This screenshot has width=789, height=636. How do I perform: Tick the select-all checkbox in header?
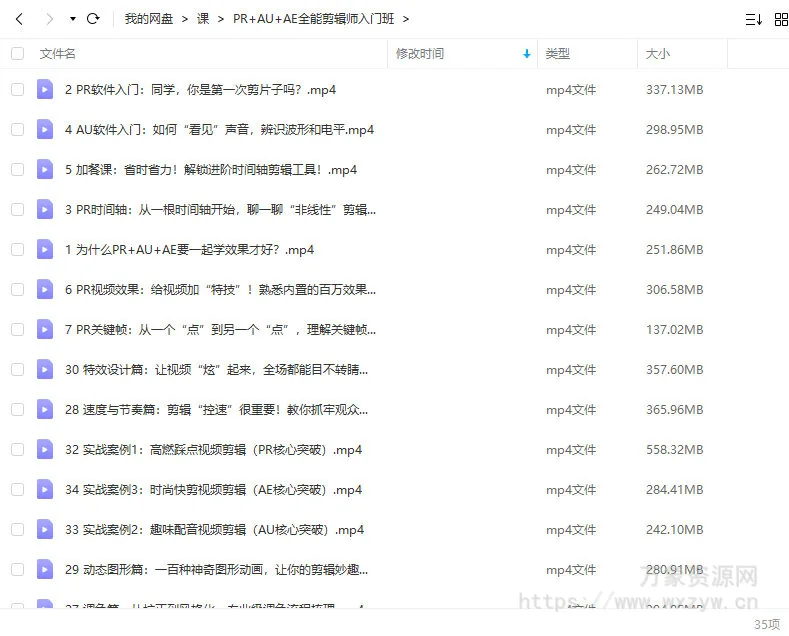pyautogui.click(x=18, y=53)
